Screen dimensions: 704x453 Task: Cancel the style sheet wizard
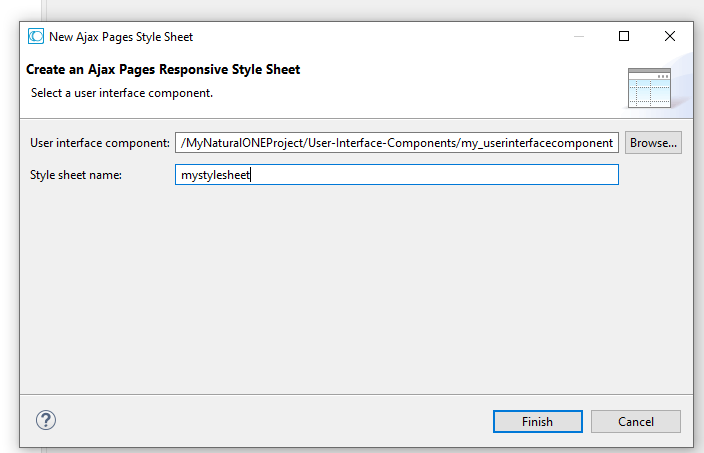tap(635, 421)
